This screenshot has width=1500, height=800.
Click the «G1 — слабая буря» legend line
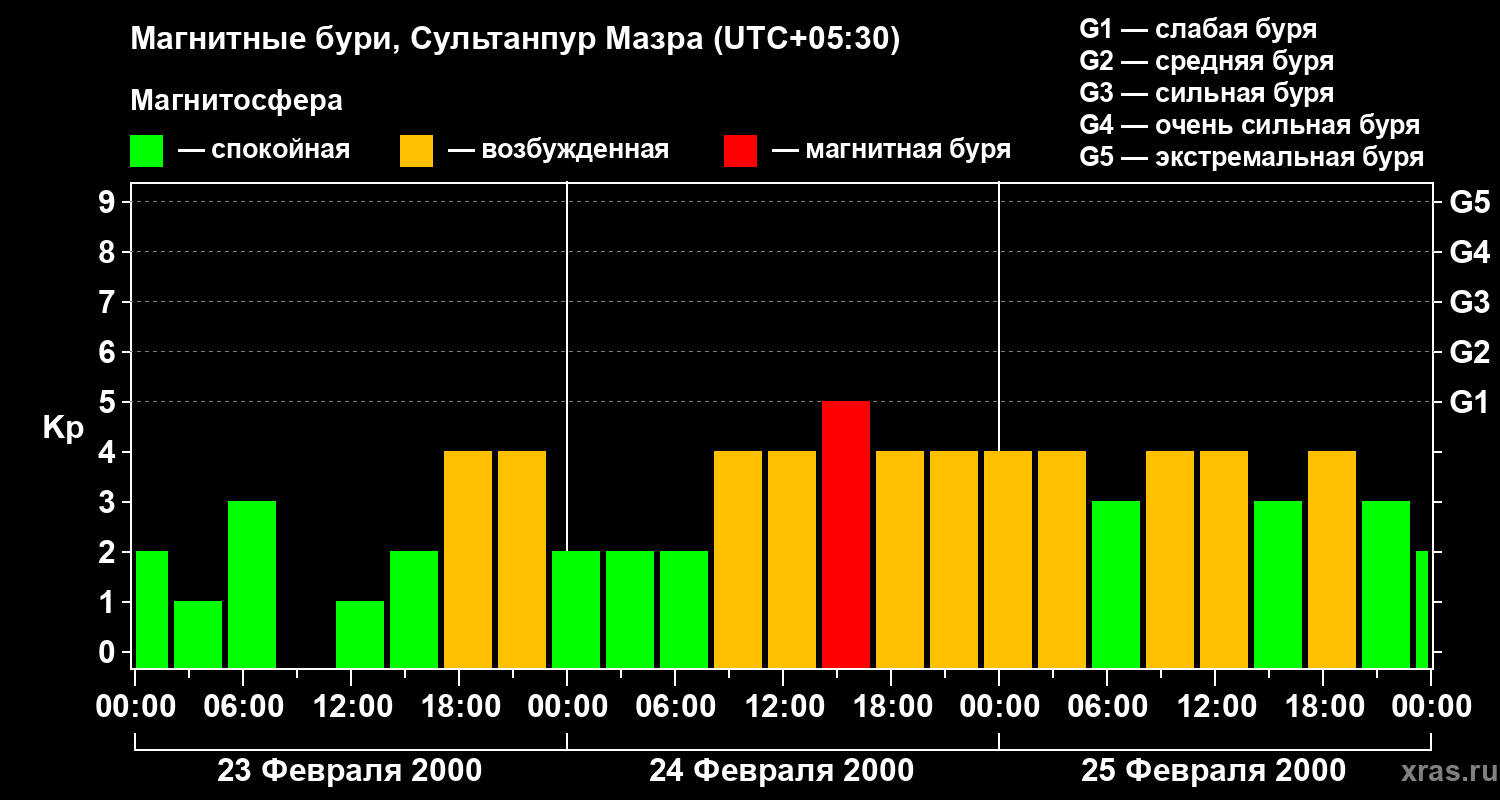click(x=1198, y=29)
